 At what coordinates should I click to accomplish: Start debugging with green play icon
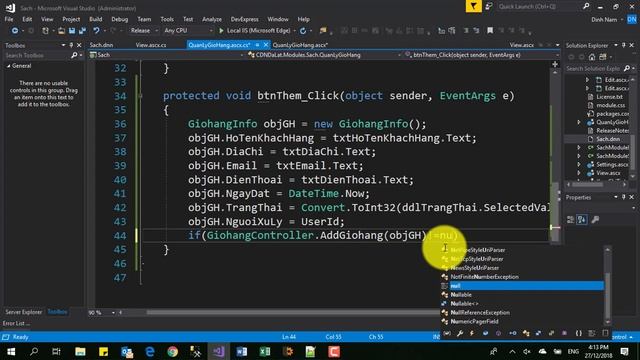pos(221,31)
